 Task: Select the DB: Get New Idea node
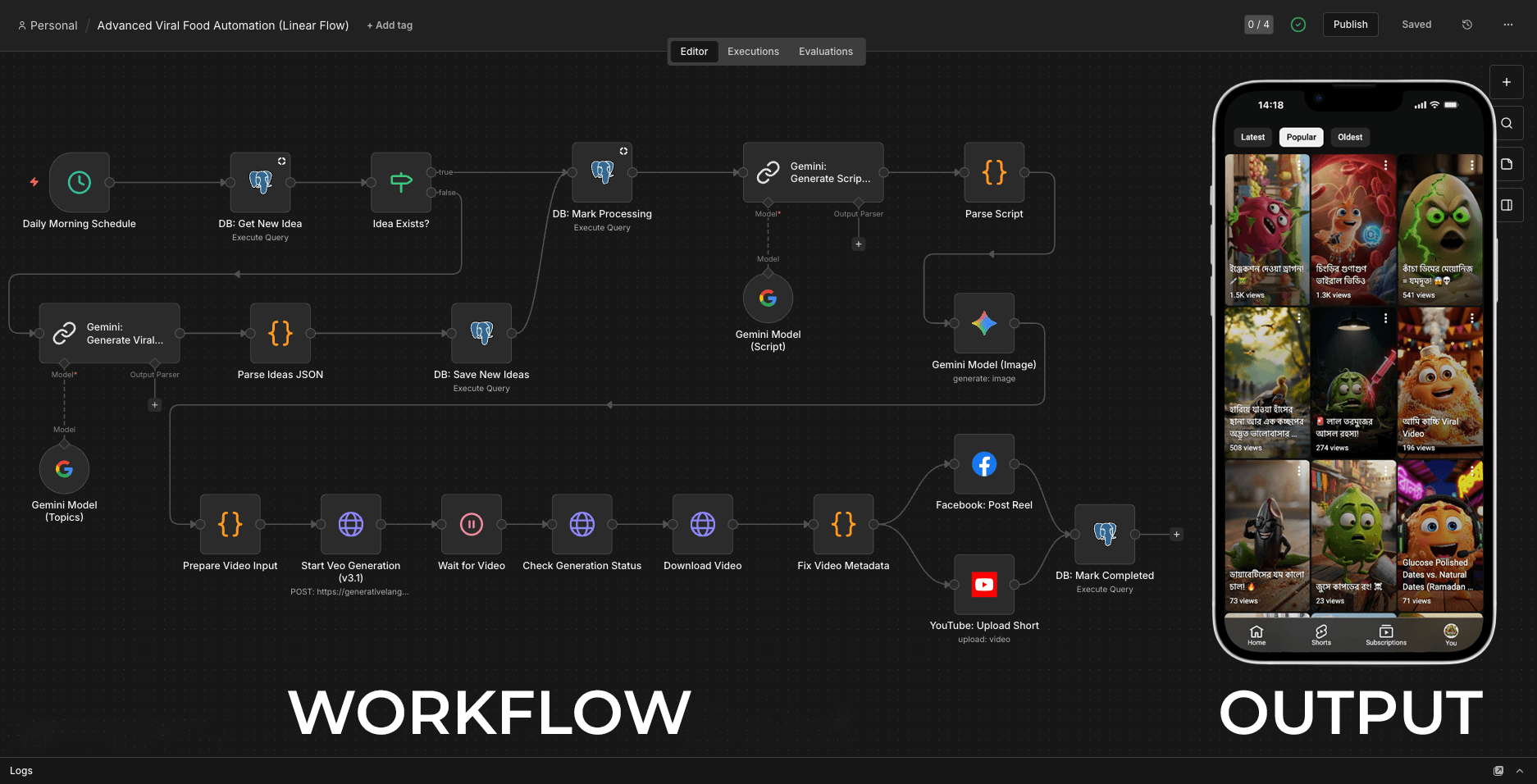point(260,183)
